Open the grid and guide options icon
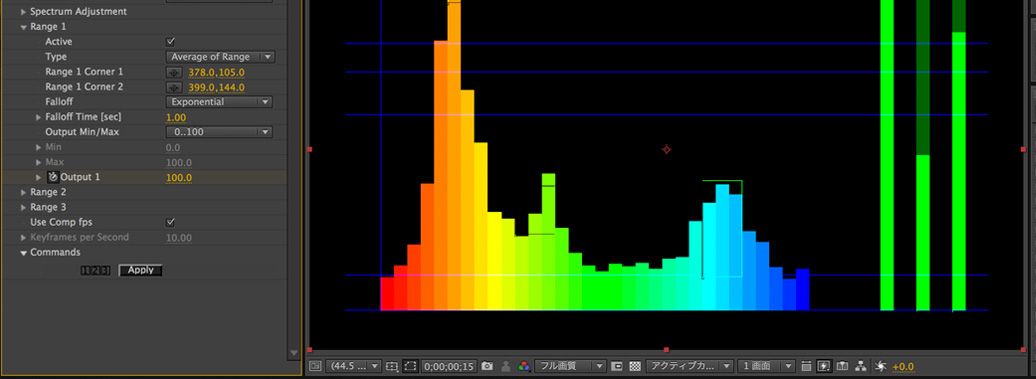The image size is (1036, 379). pyautogui.click(x=392, y=366)
